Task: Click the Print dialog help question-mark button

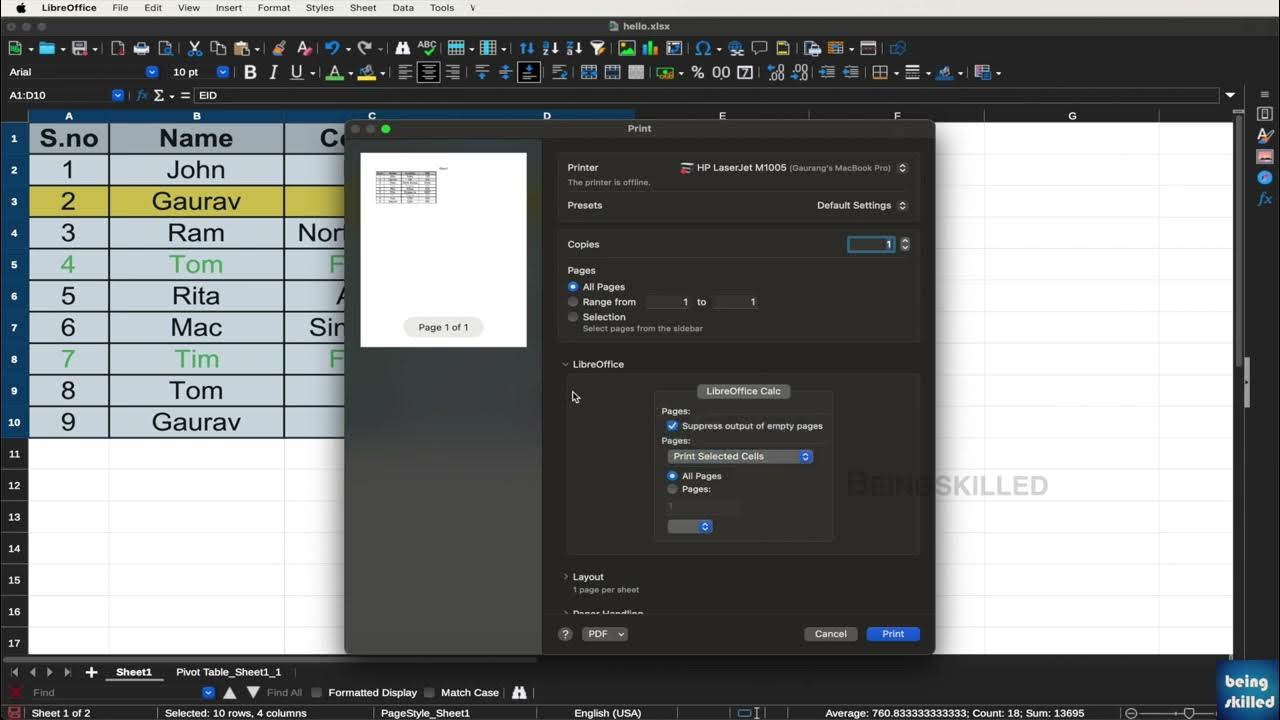Action: point(565,634)
